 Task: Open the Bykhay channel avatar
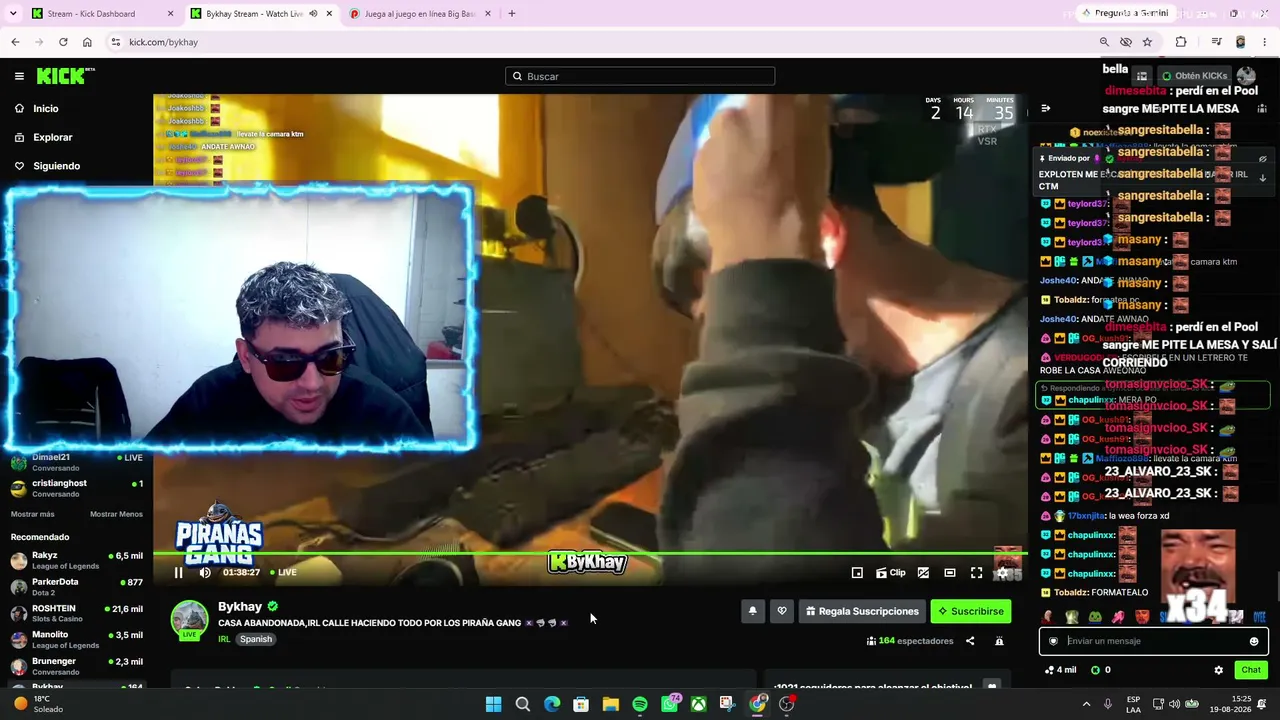click(x=189, y=619)
